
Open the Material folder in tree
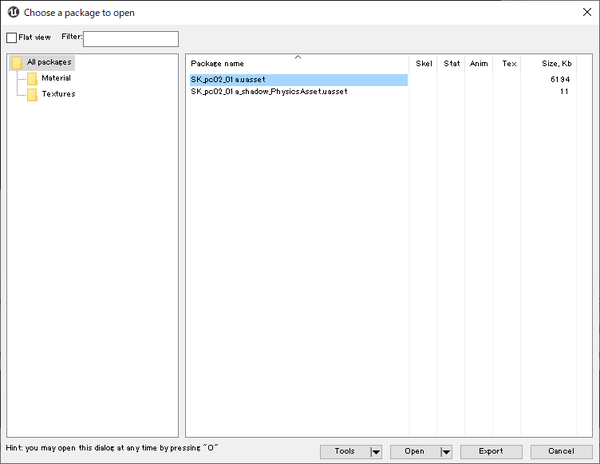click(56, 78)
